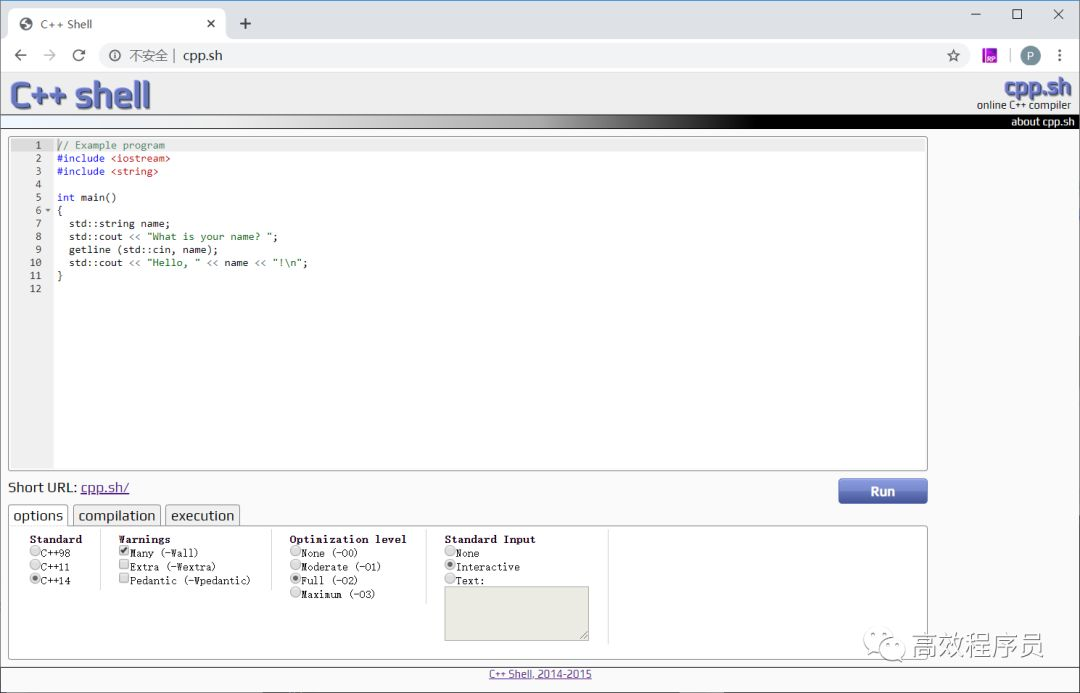The image size is (1080, 693).
Task: Open the cpp.sh/ short URL link
Action: tap(105, 488)
